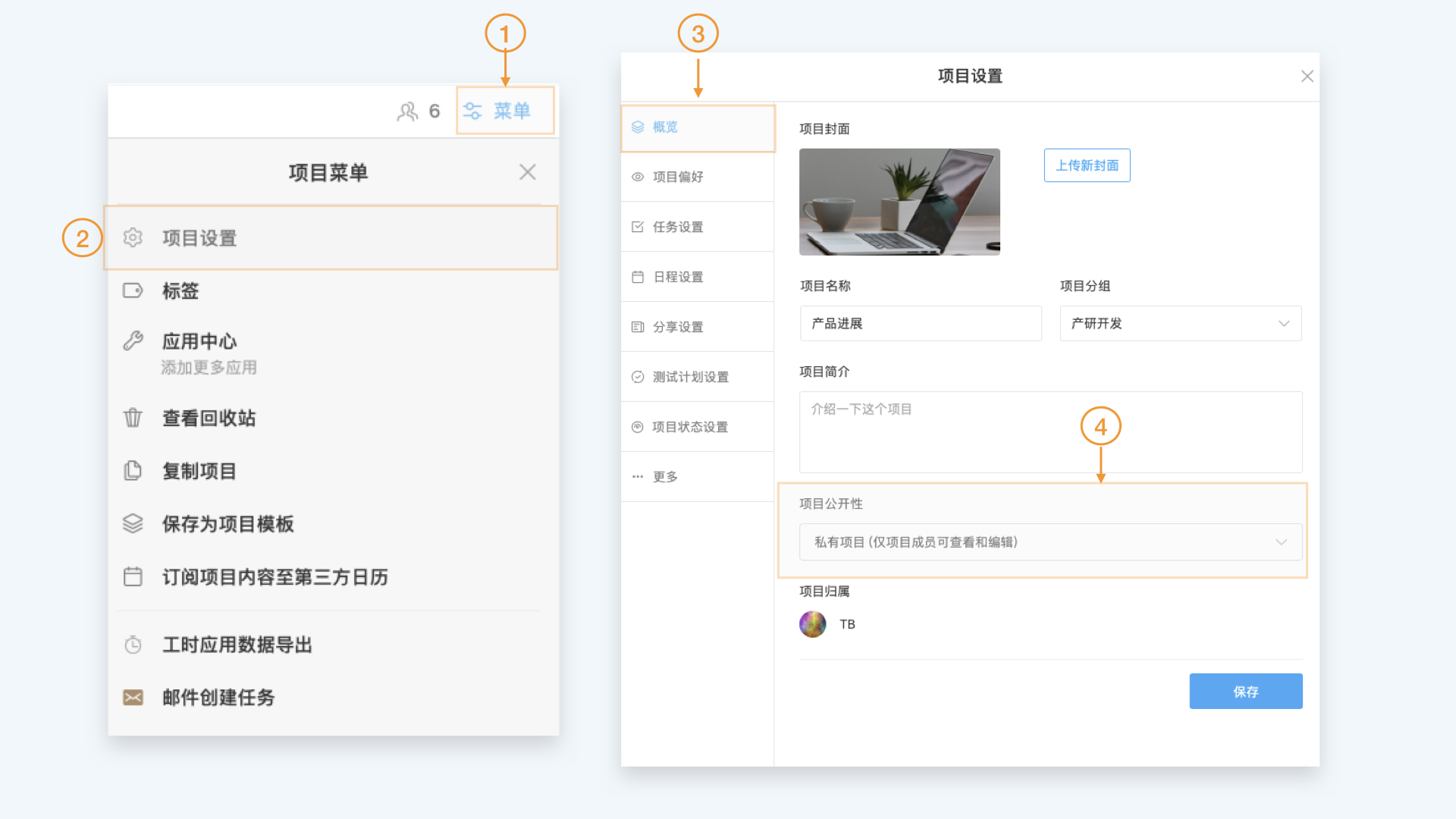Open the 日程设置 tab
The image size is (1456, 819).
point(698,277)
